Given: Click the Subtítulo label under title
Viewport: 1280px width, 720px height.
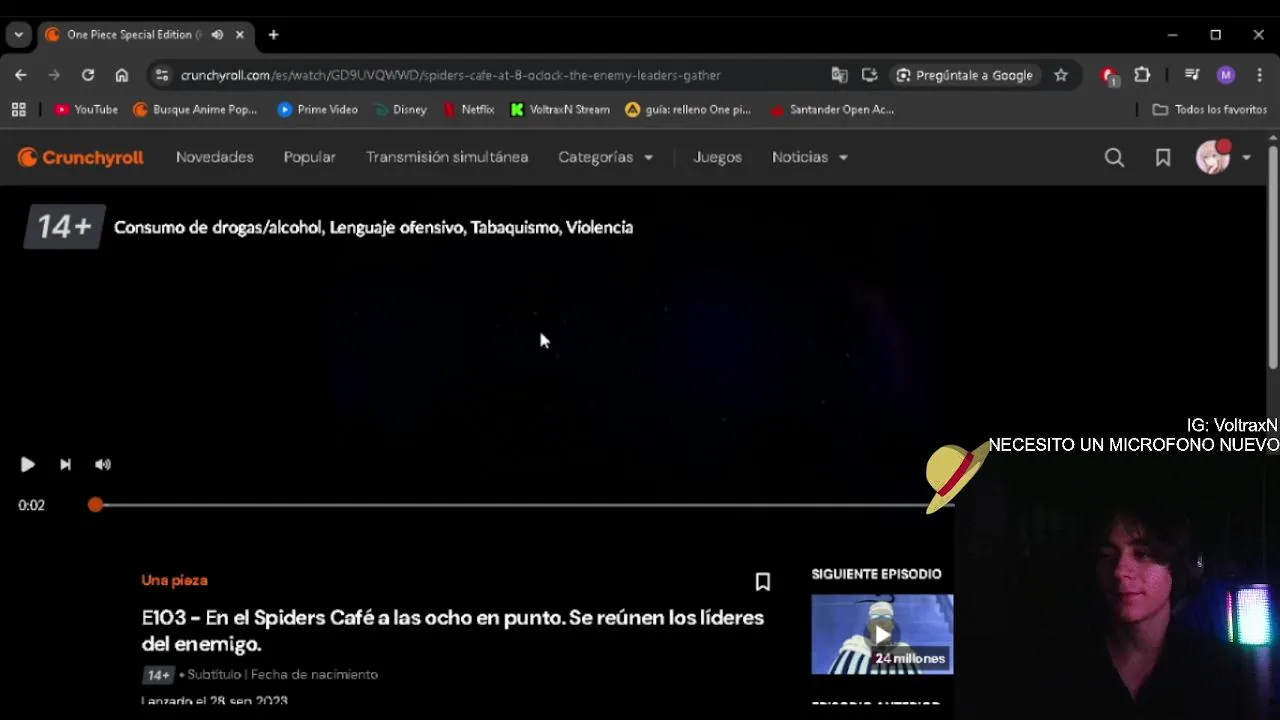Looking at the screenshot, I should 215,675.
